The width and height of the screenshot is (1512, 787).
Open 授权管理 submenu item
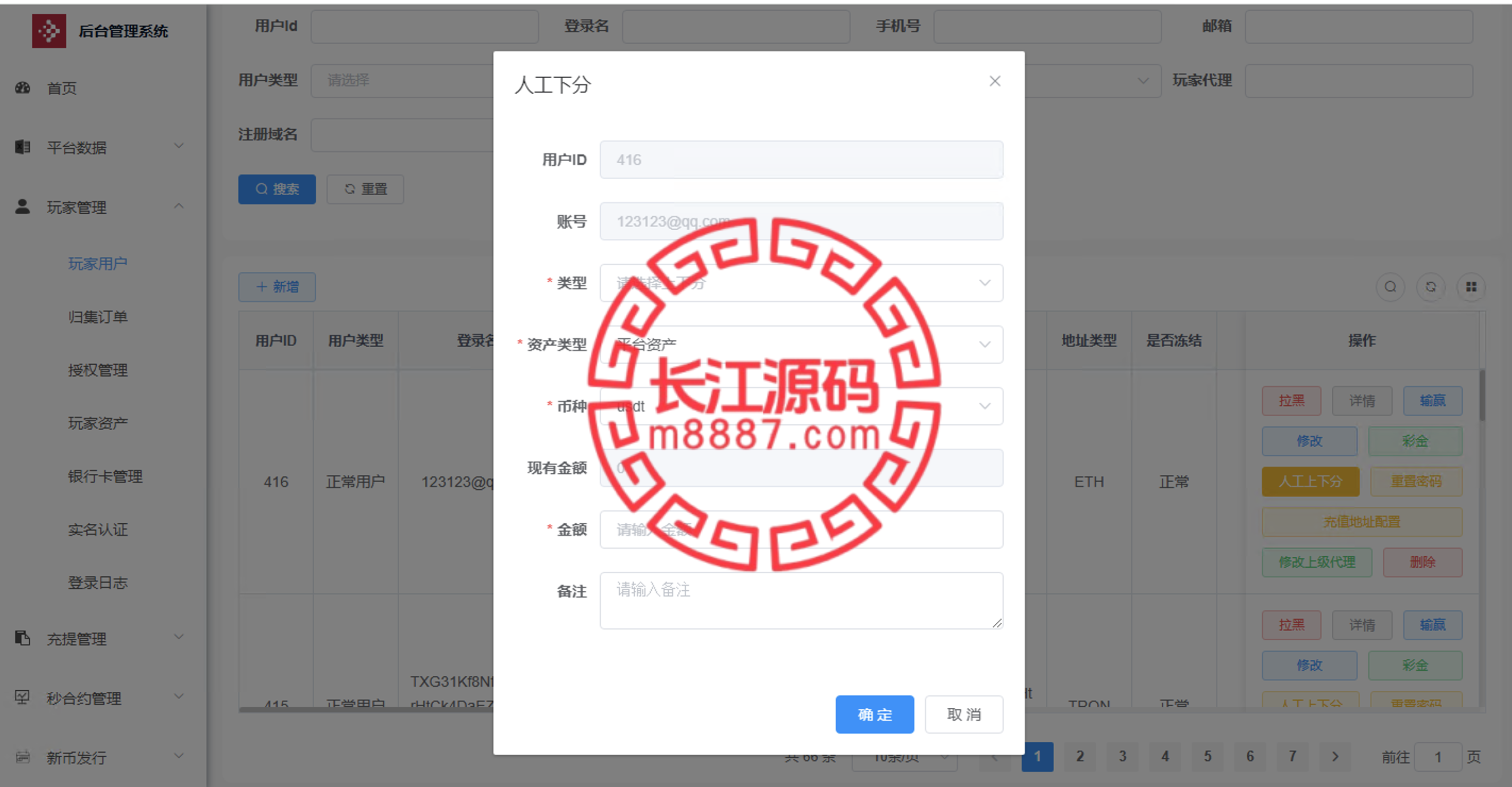point(97,370)
